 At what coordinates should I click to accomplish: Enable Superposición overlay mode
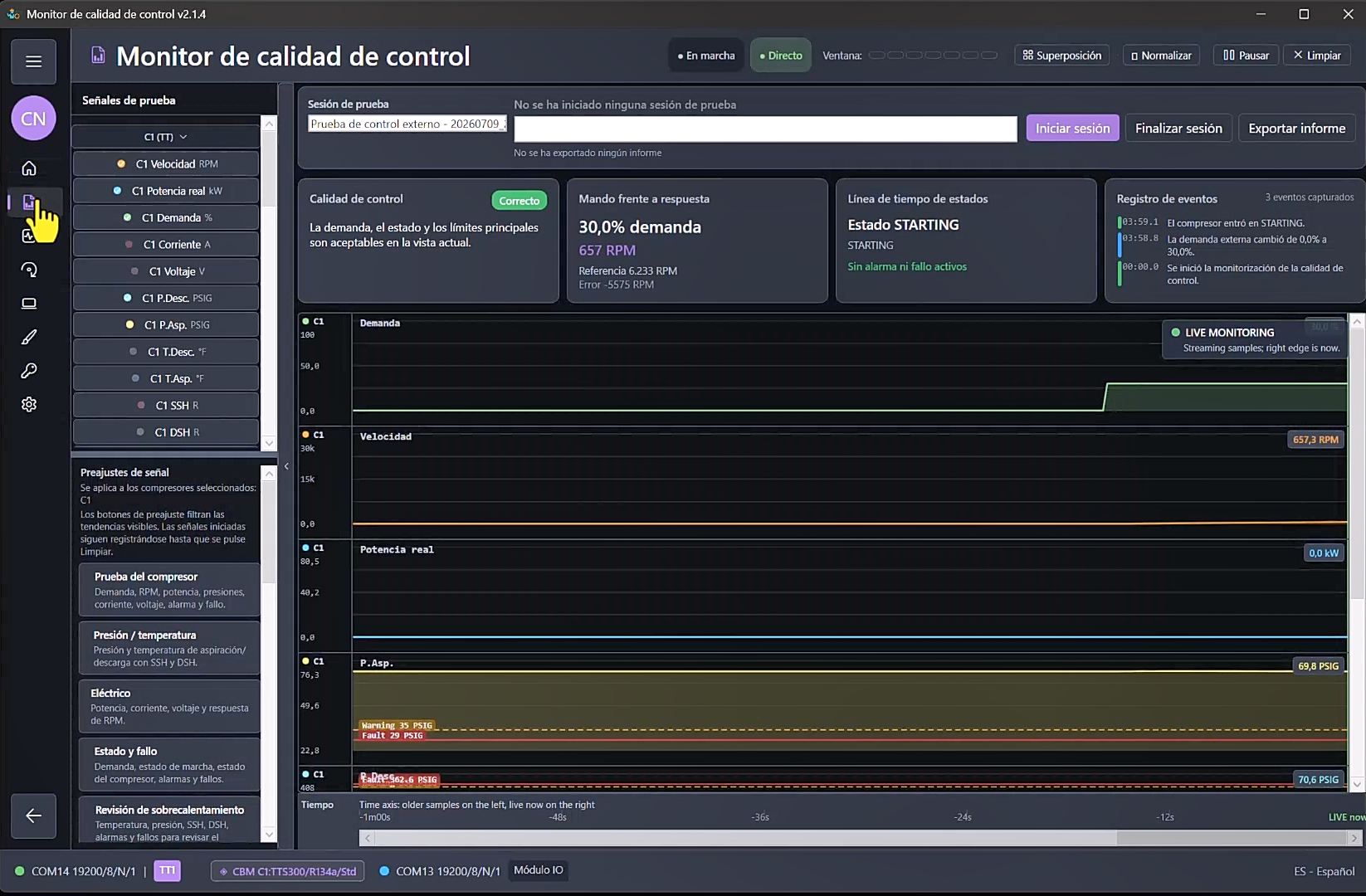point(1062,56)
